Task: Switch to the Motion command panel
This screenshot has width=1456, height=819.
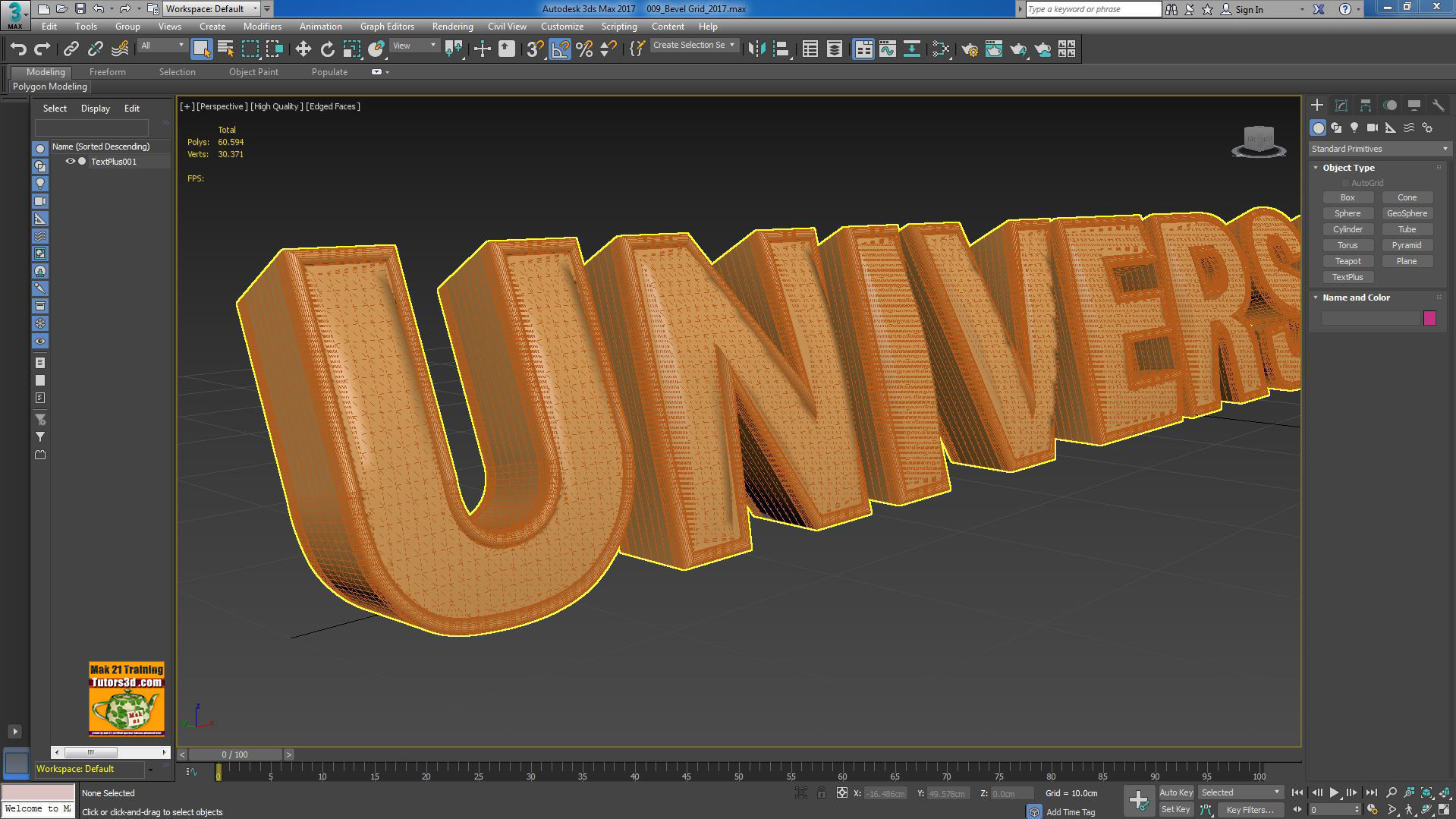Action: (x=1390, y=106)
